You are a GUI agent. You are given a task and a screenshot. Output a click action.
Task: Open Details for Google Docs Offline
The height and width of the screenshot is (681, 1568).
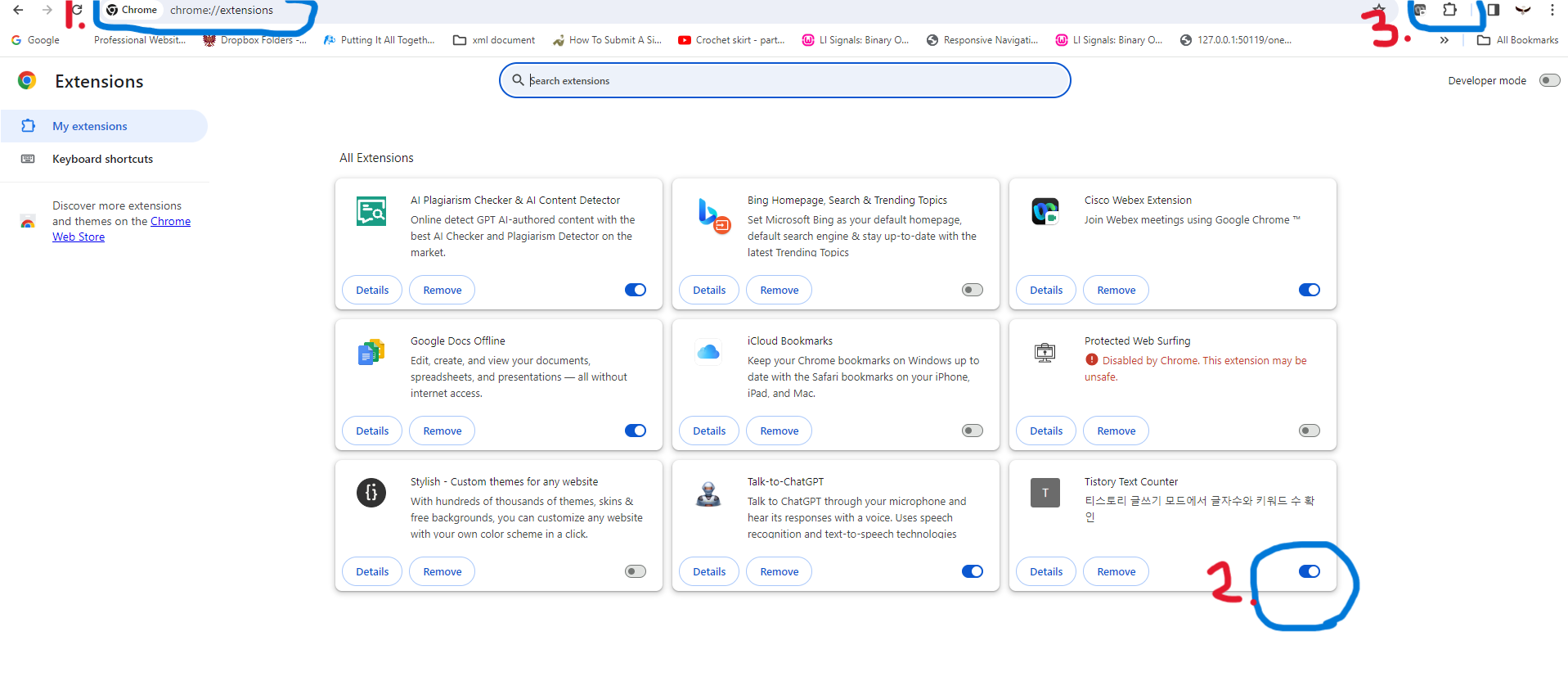pos(372,431)
